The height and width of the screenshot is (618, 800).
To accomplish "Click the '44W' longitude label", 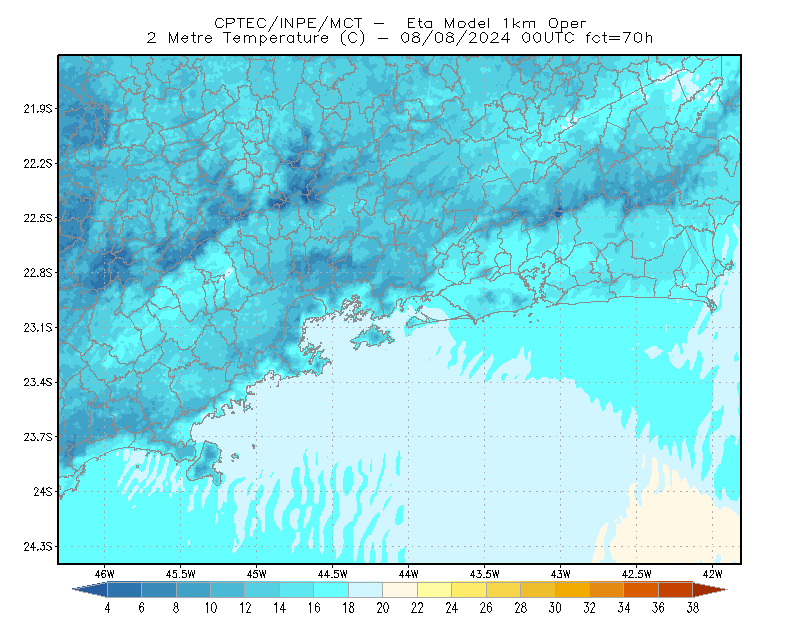I will click(x=408, y=574).
